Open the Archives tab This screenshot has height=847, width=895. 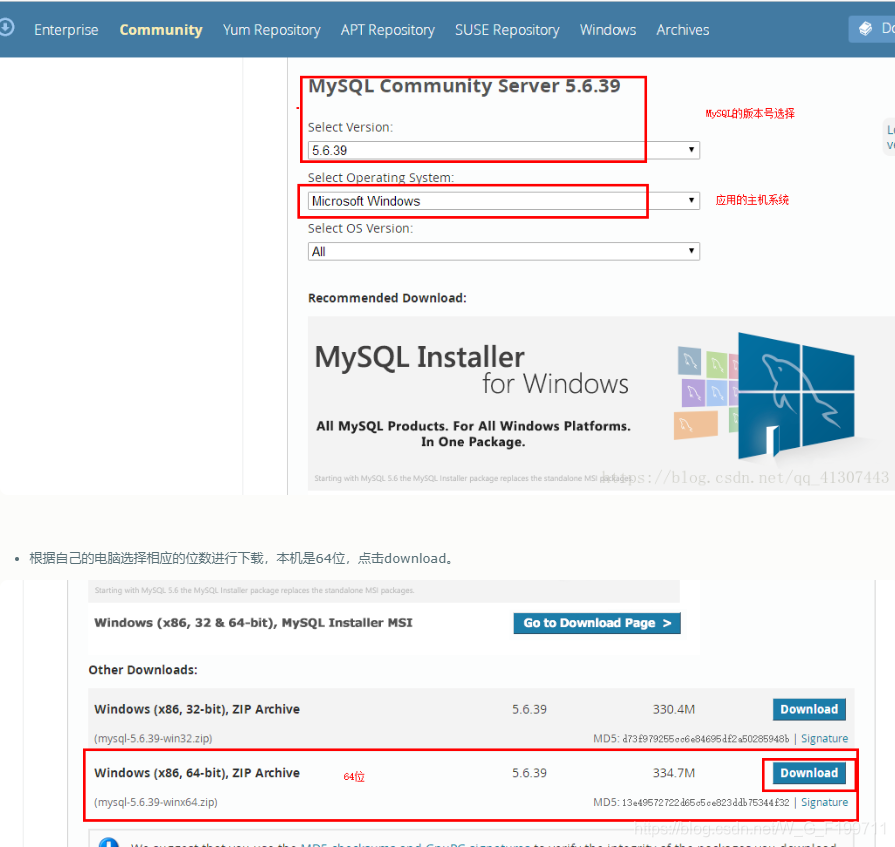point(683,30)
